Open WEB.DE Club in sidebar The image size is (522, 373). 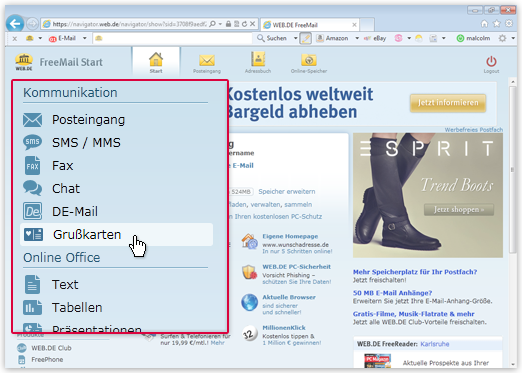click(51, 348)
